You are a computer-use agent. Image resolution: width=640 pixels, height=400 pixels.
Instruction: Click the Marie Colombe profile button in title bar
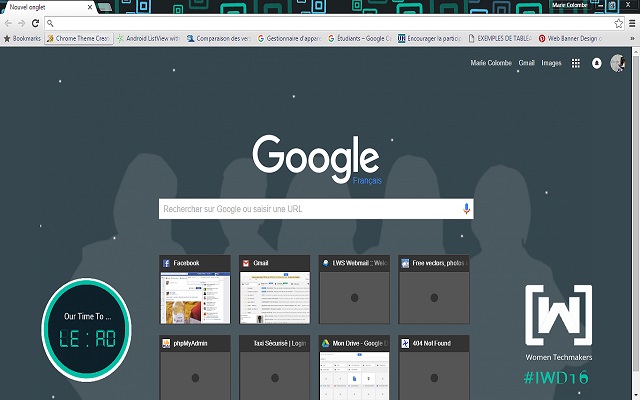(x=569, y=5)
